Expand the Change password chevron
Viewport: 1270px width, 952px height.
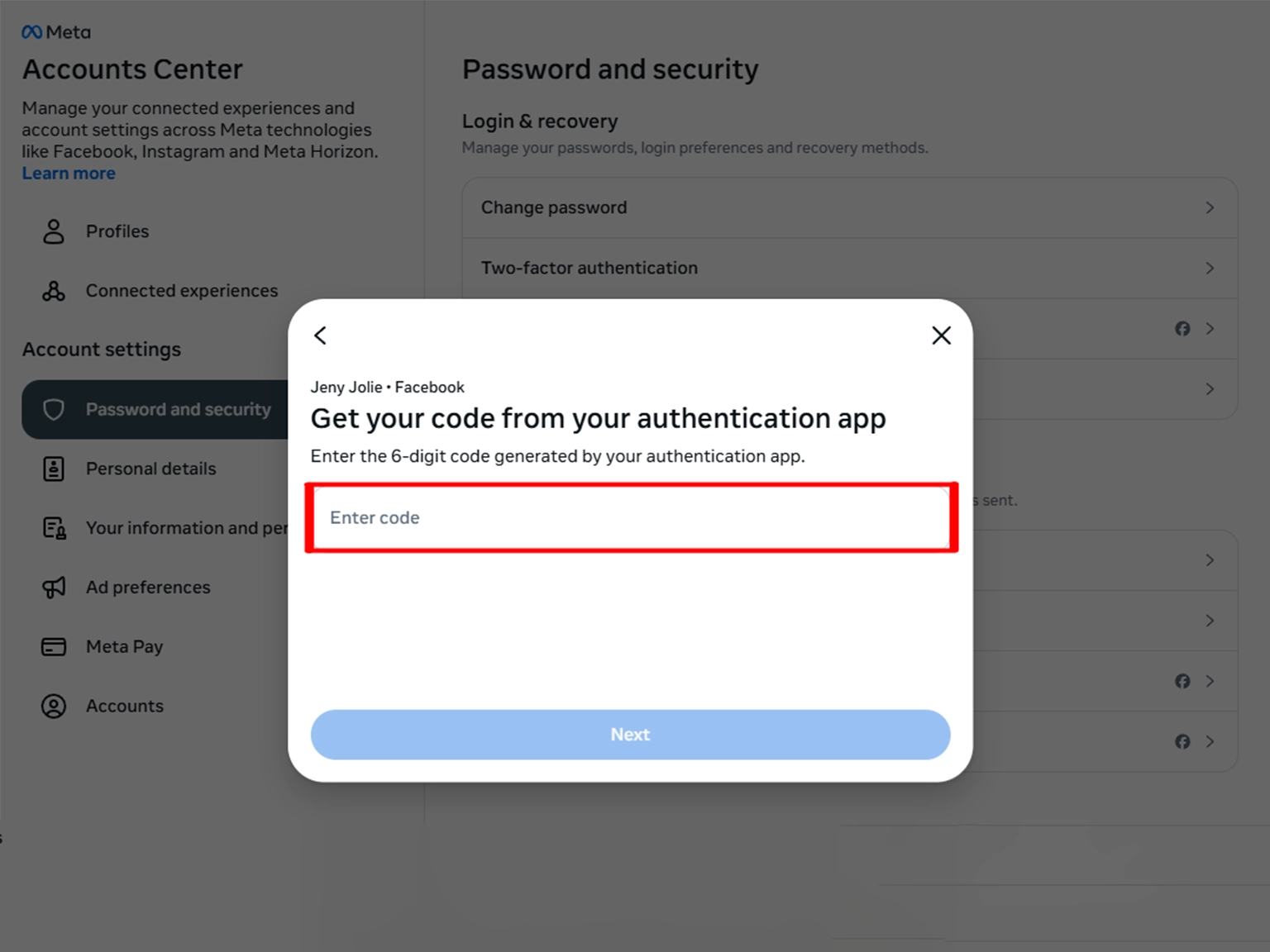[x=1210, y=208]
